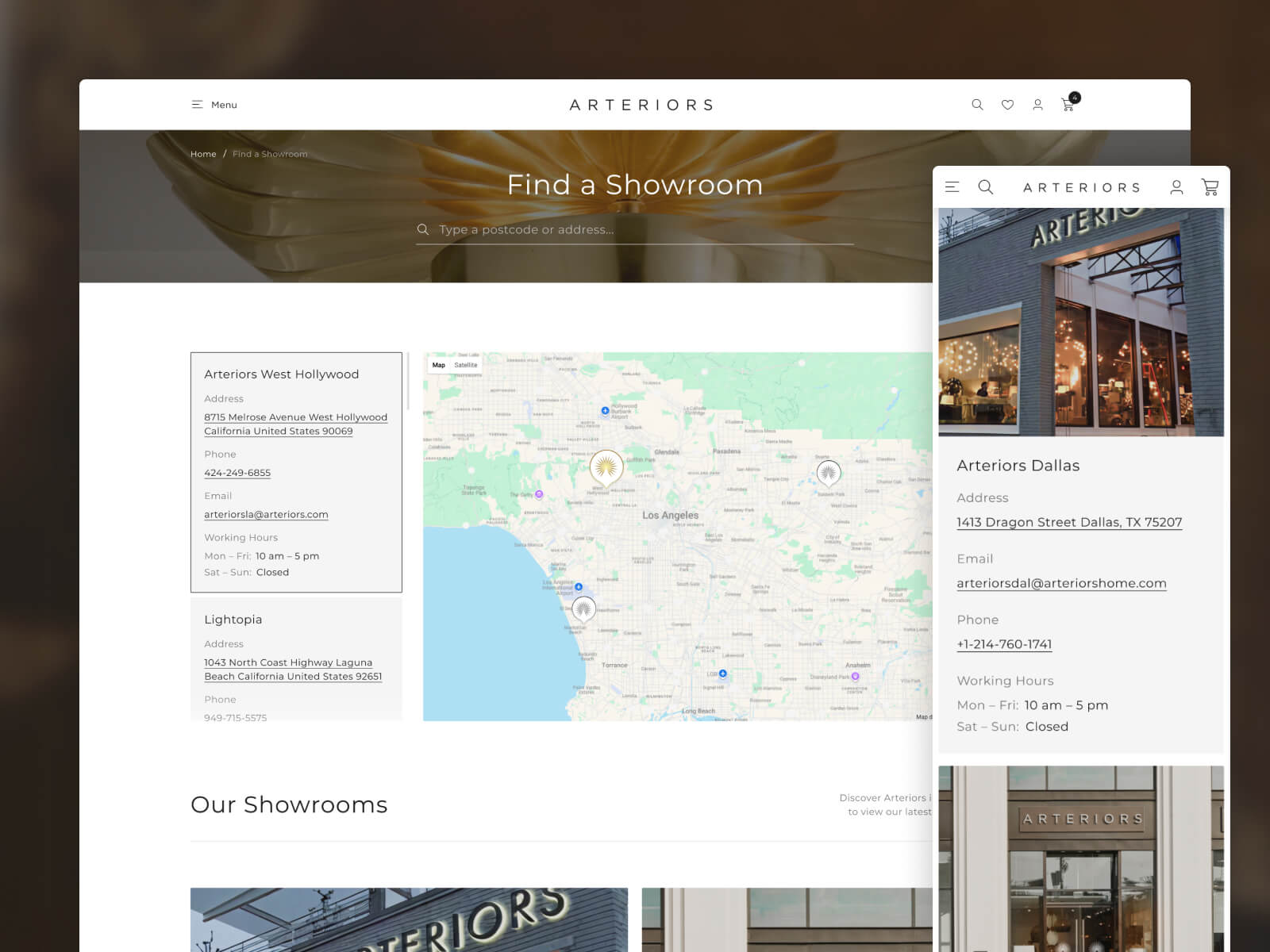Screen dimensions: 1270x952
Task: Click the ARTERIORS logo in desktop header
Action: (x=641, y=105)
